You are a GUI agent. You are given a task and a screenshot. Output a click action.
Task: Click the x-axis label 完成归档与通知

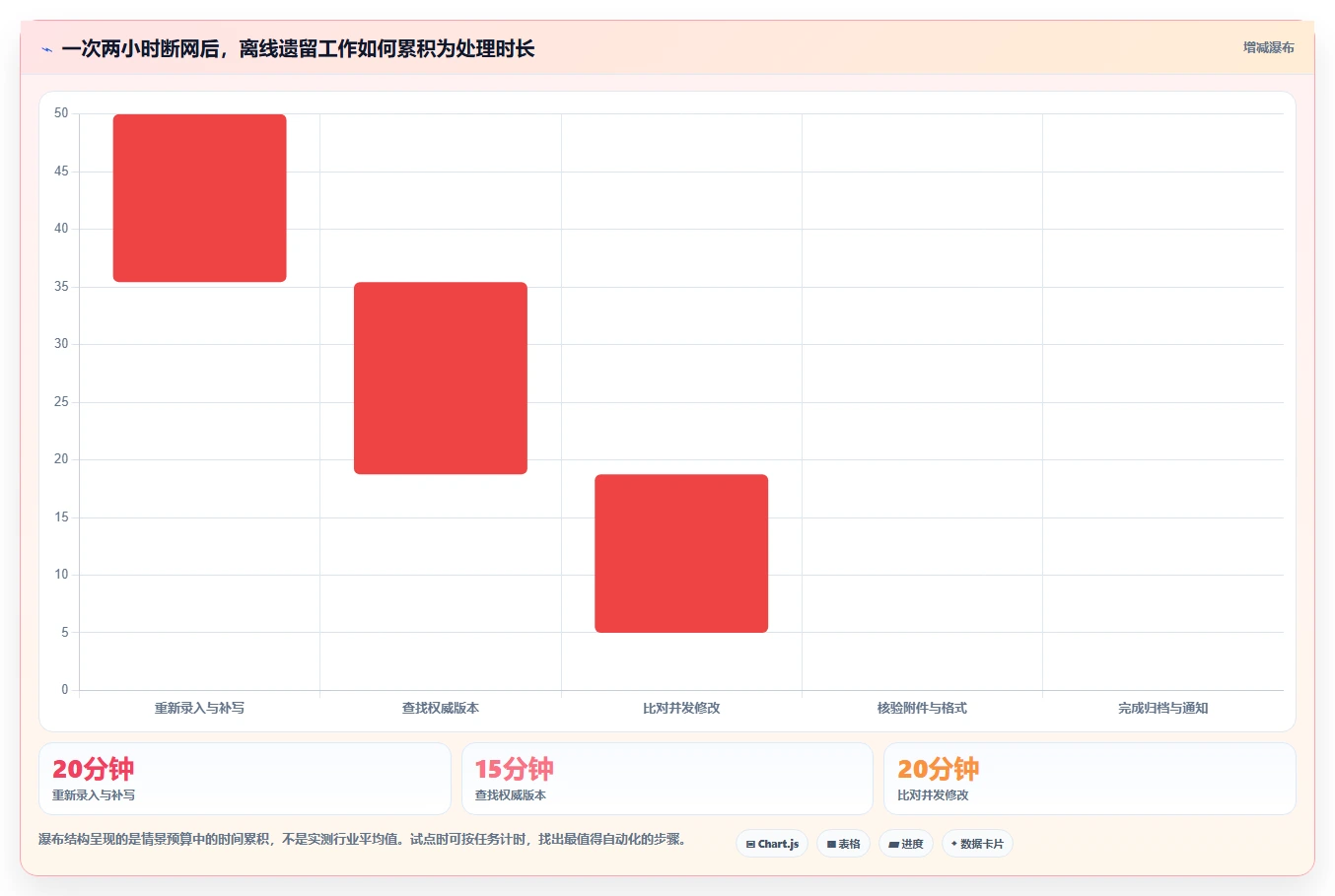coord(1163,708)
